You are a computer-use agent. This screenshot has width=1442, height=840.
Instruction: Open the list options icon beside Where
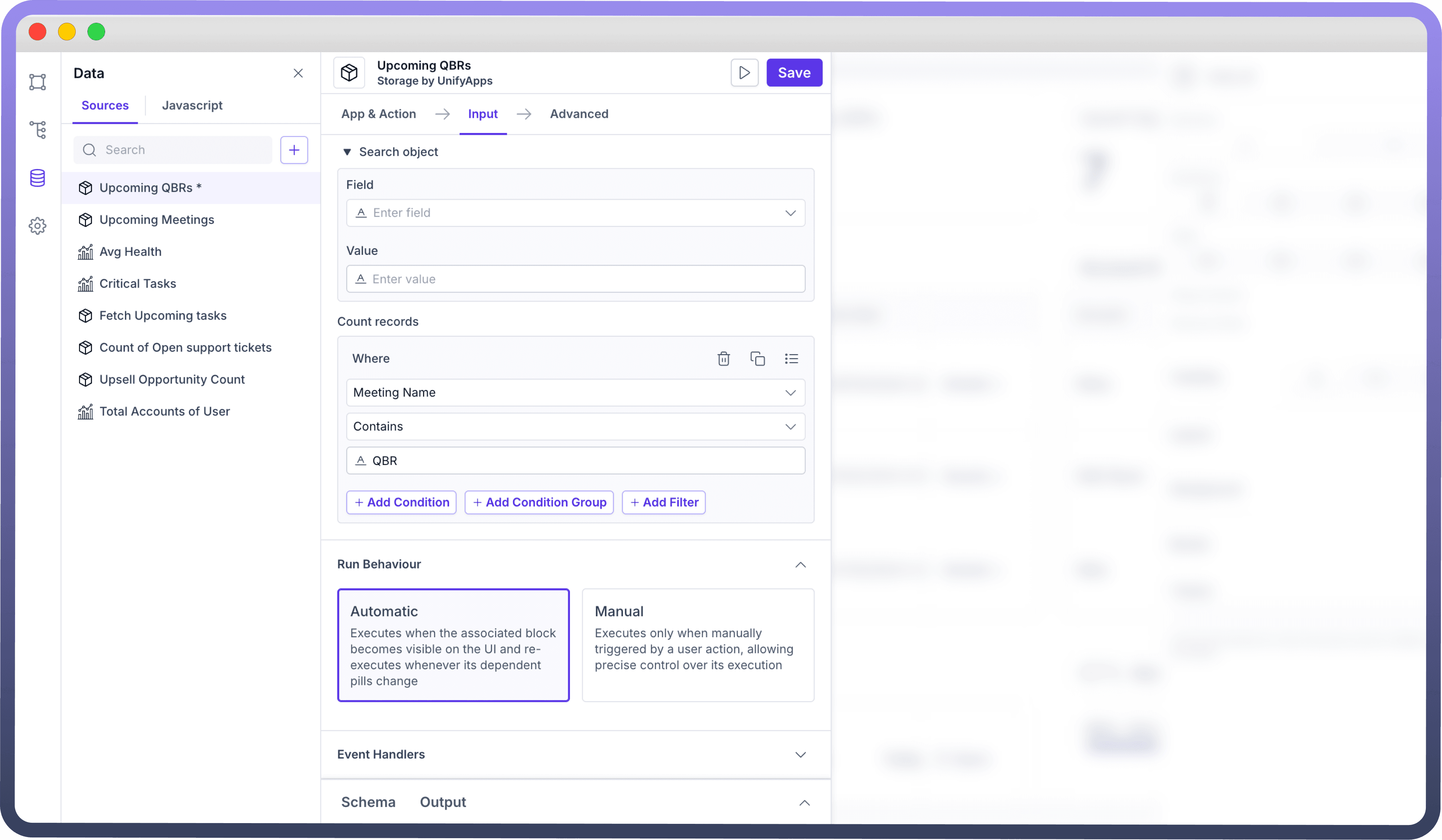coord(791,358)
